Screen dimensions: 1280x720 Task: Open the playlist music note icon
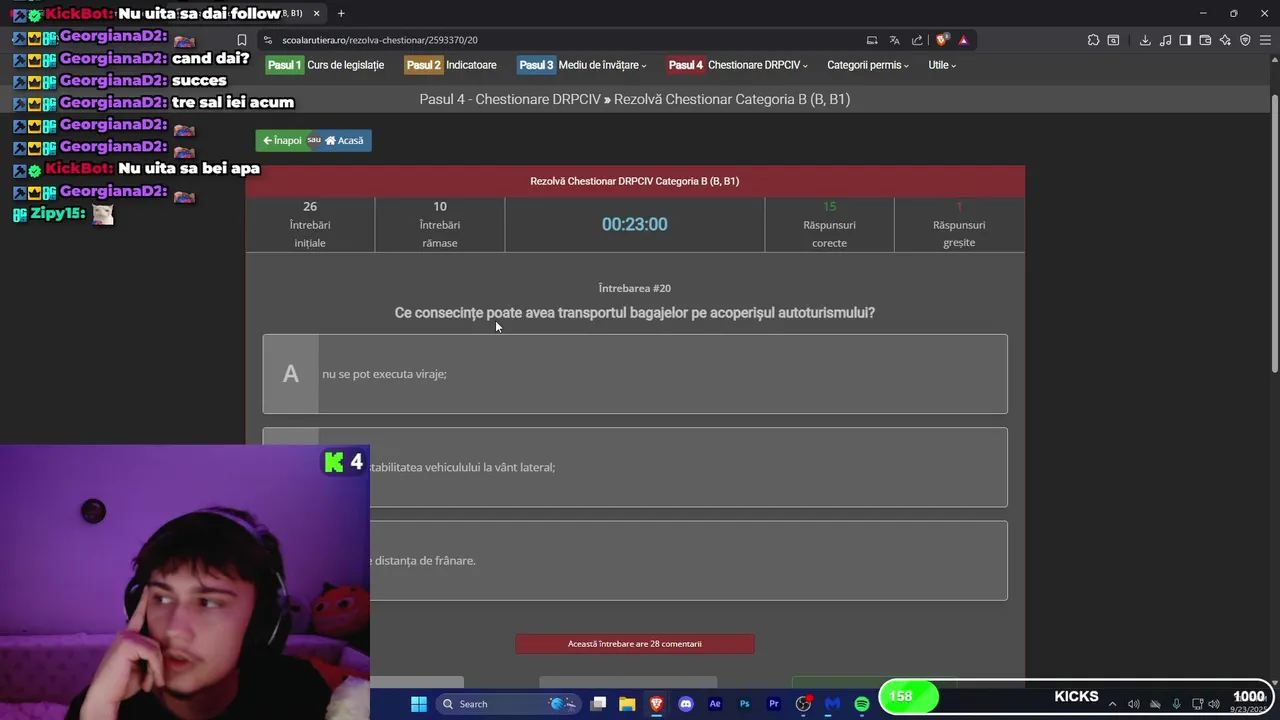(1165, 40)
